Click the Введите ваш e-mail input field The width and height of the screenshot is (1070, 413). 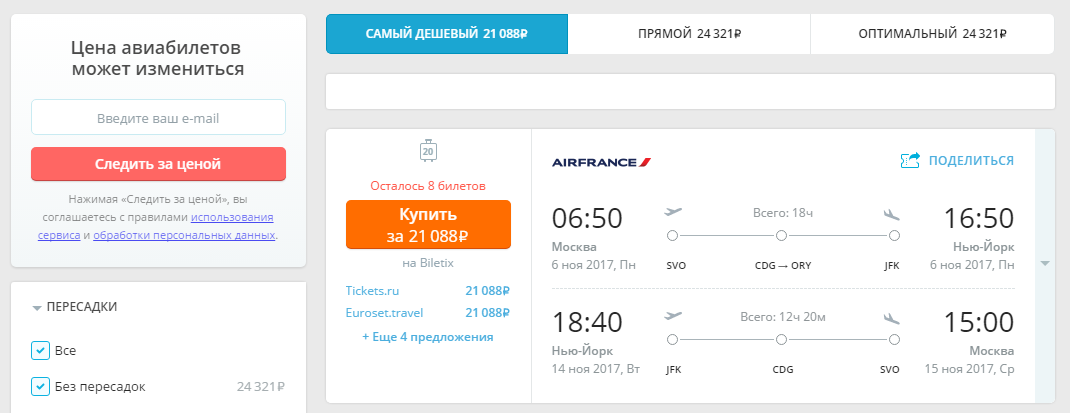pyautogui.click(x=158, y=117)
